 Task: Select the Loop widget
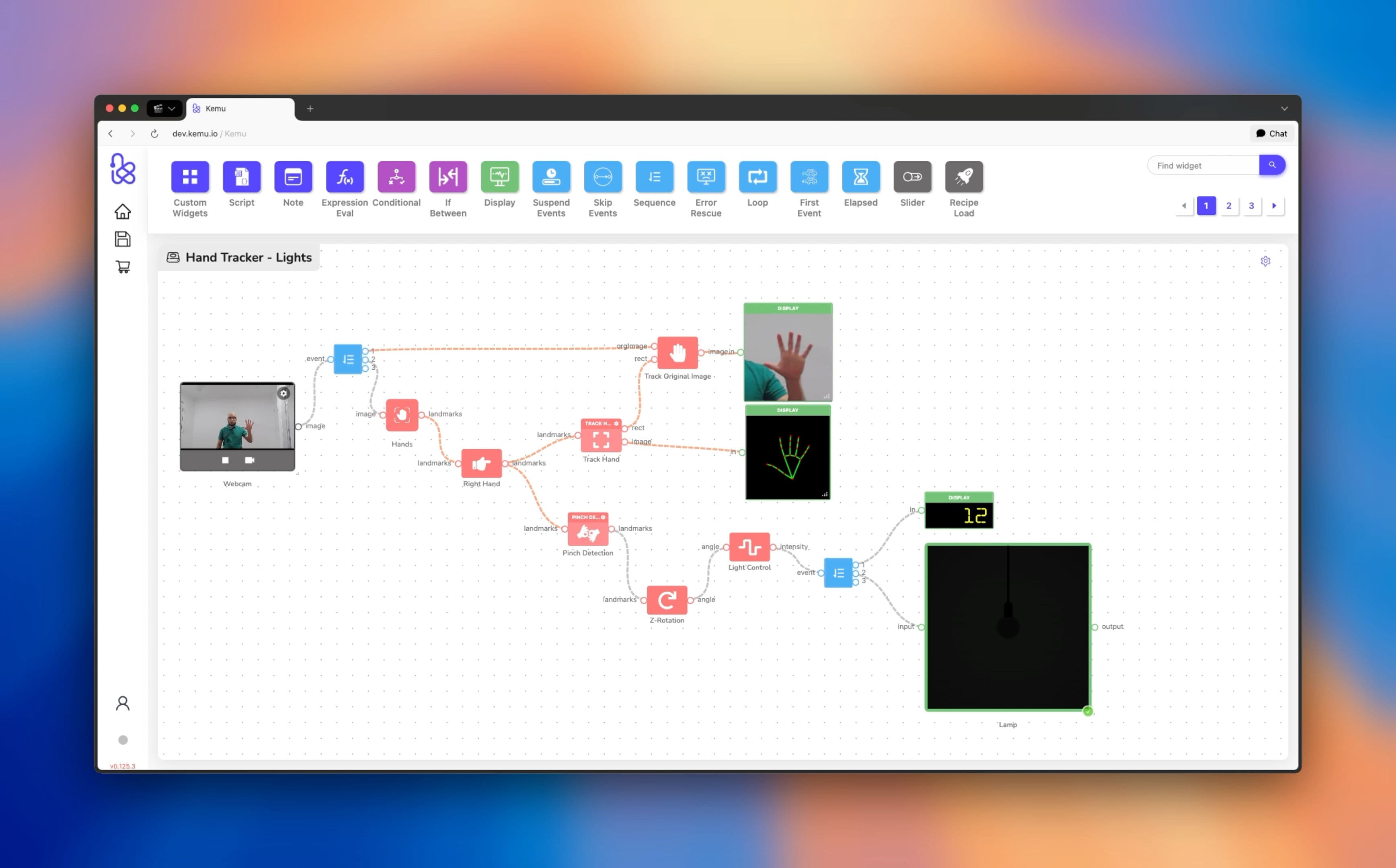[758, 177]
